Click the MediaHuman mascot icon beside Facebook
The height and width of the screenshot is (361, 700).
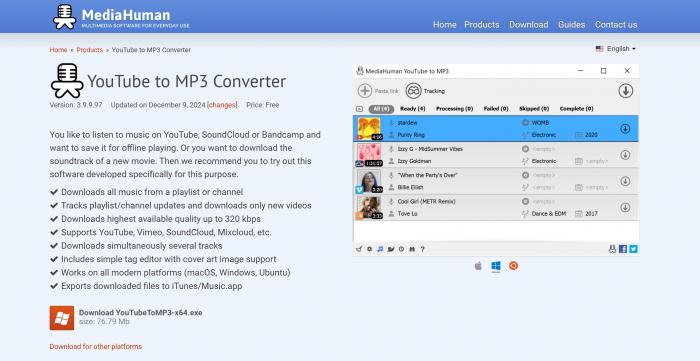click(612, 249)
